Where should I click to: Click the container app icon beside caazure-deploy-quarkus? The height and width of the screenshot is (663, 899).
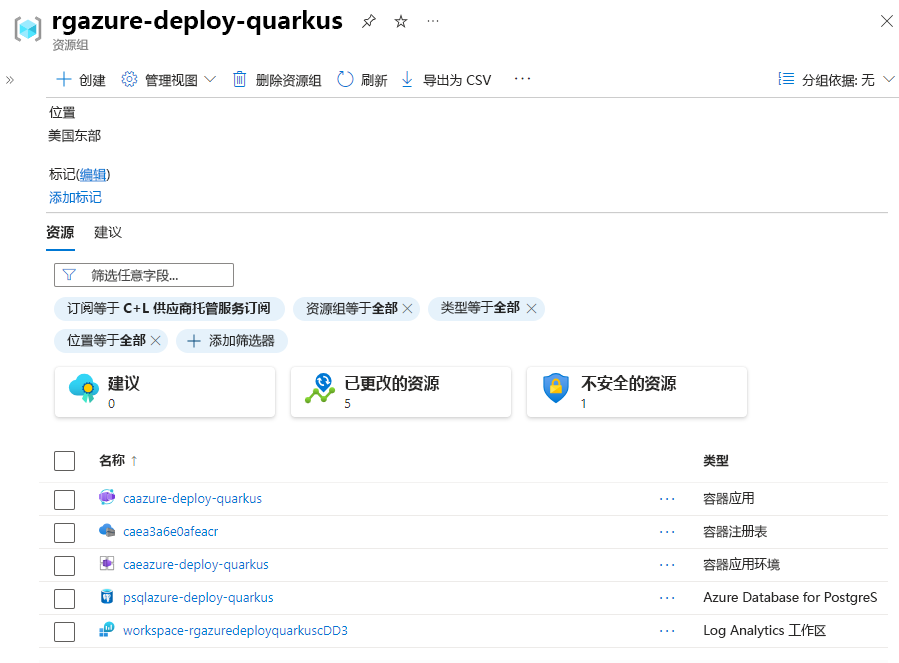(107, 497)
